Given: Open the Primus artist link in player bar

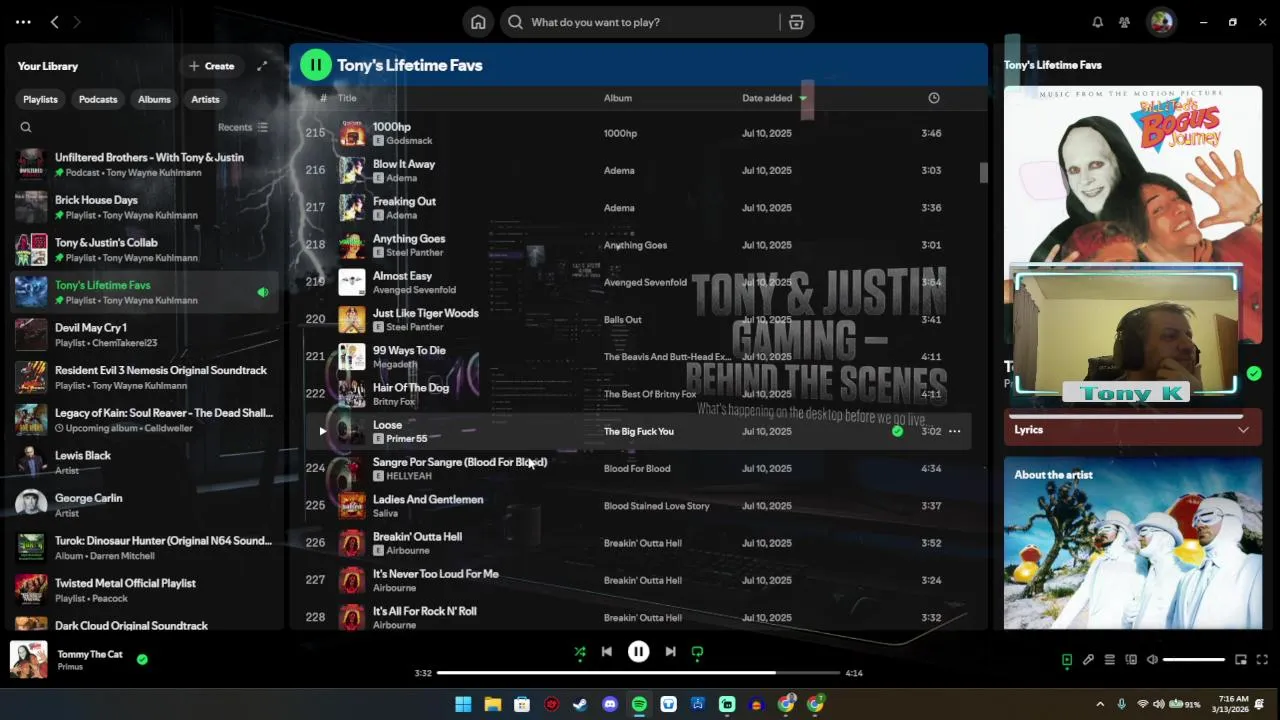Looking at the screenshot, I should pyautogui.click(x=70, y=667).
